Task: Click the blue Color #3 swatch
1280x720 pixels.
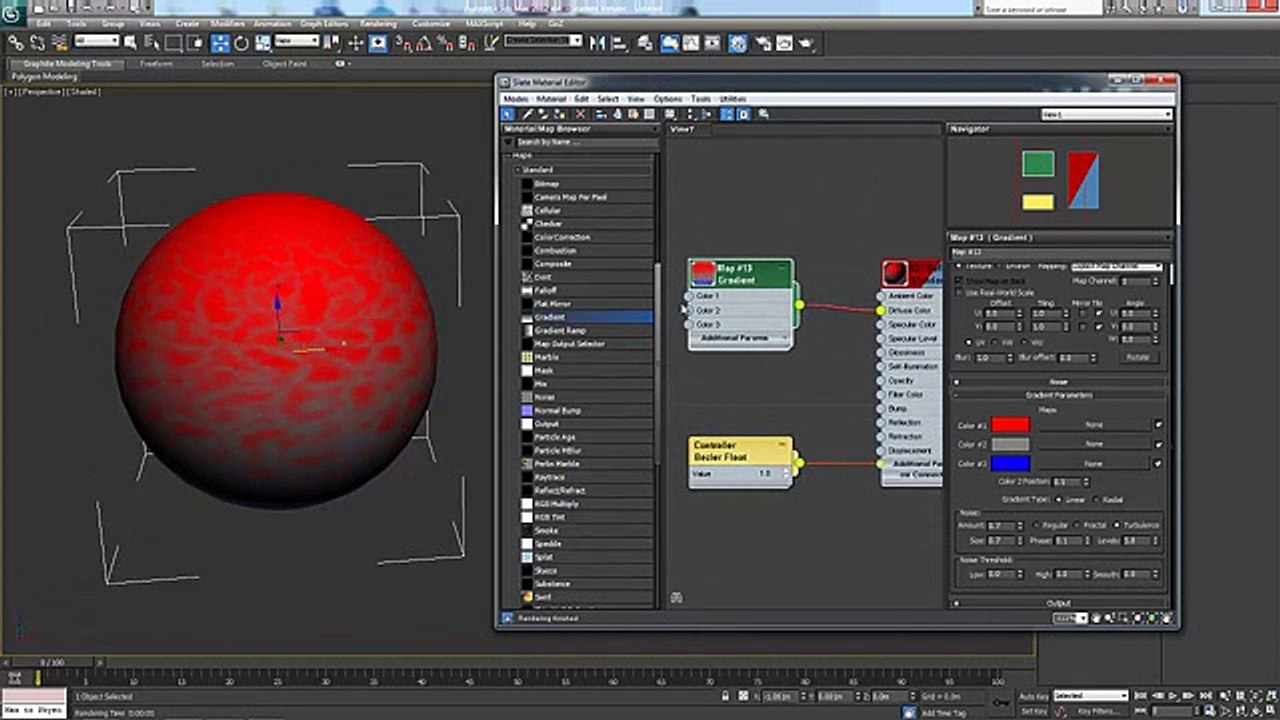Action: pos(1010,464)
